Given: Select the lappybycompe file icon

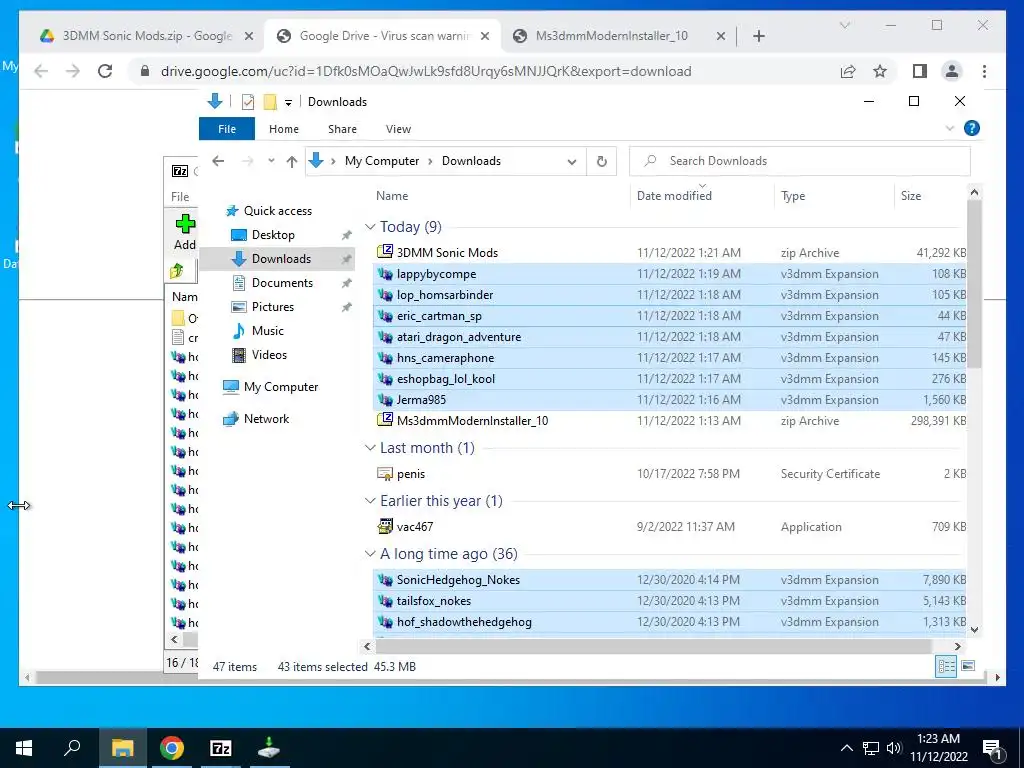Looking at the screenshot, I should pos(385,274).
